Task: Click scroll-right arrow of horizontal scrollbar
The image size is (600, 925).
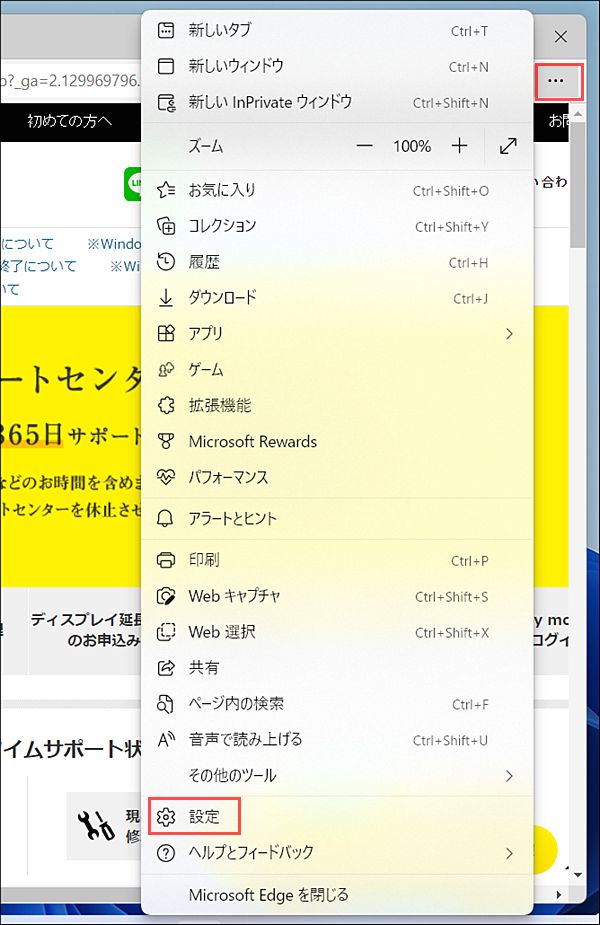Action: click(559, 895)
